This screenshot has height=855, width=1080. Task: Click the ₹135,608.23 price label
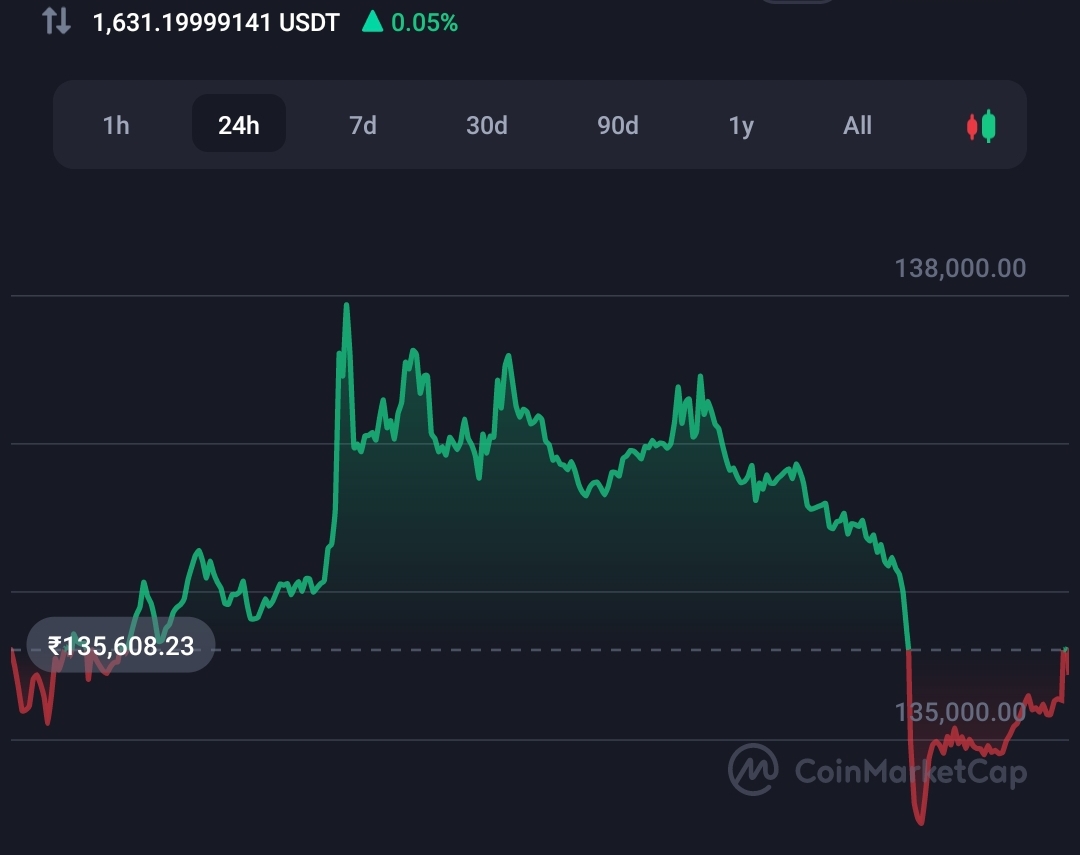121,646
